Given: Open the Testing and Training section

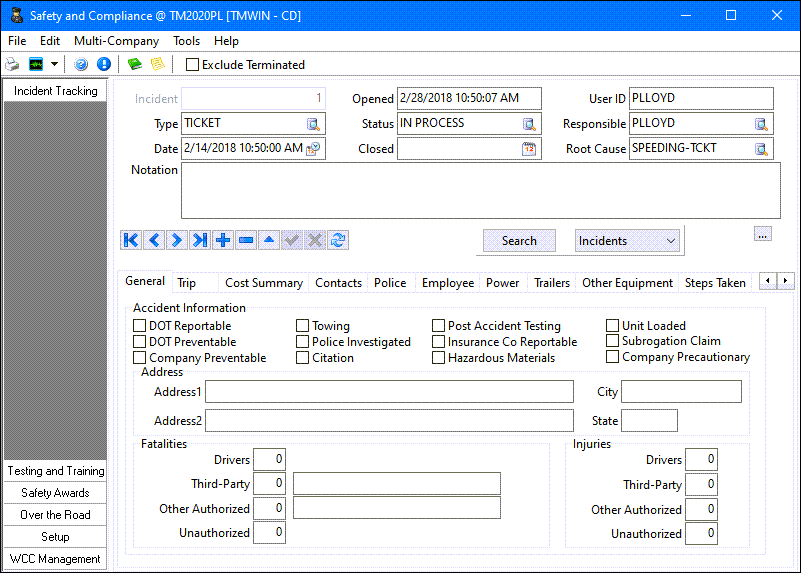Looking at the screenshot, I should tap(56, 471).
